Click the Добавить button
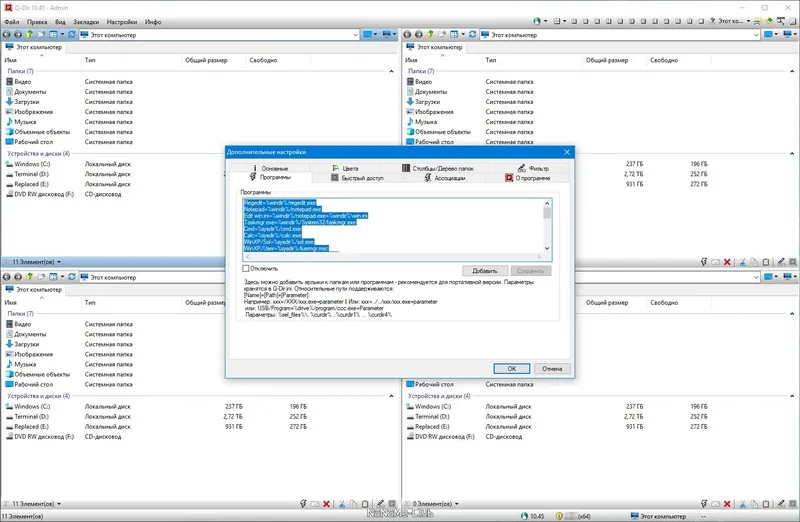The width and height of the screenshot is (800, 522). tap(485, 271)
